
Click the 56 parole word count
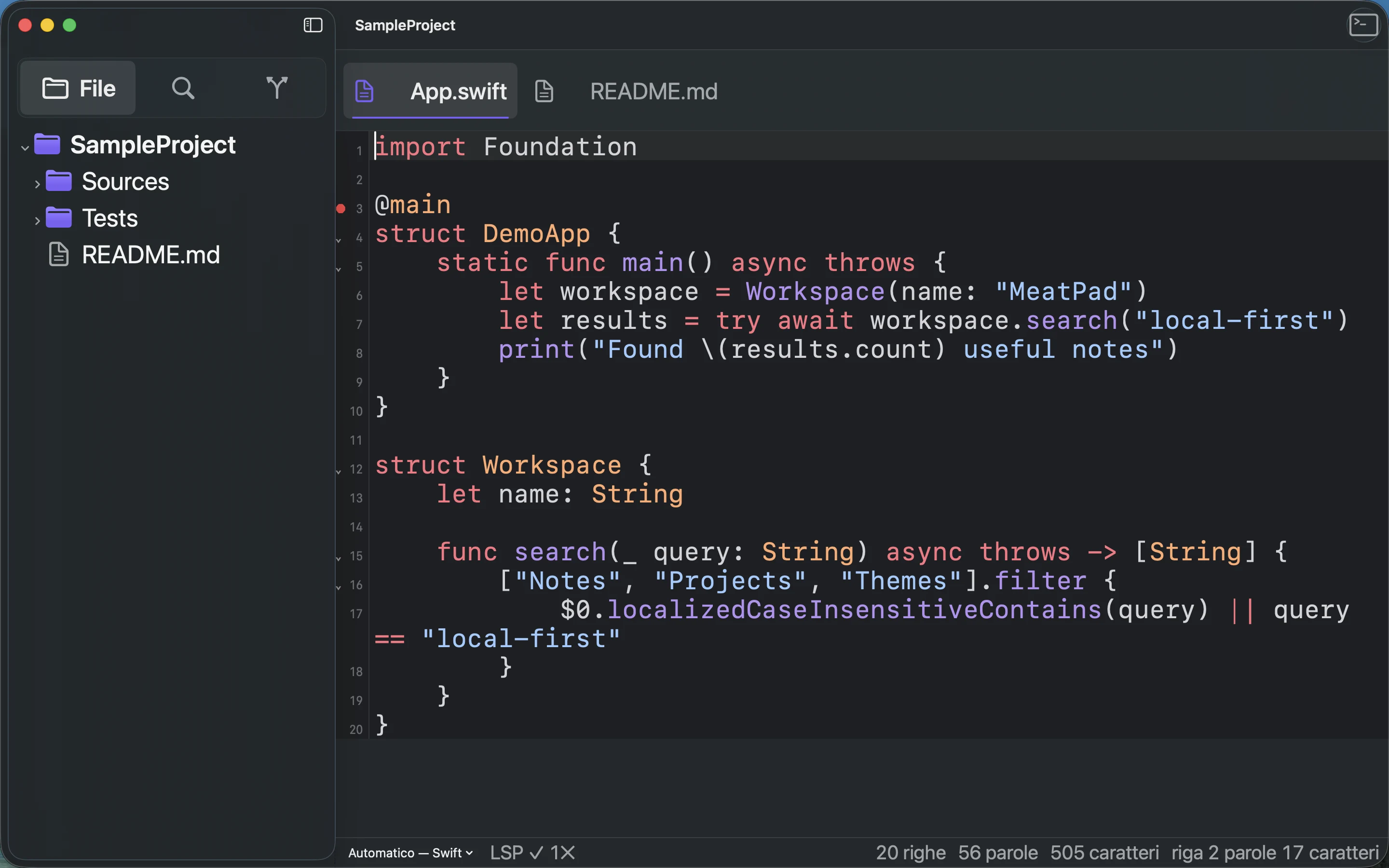(997, 853)
